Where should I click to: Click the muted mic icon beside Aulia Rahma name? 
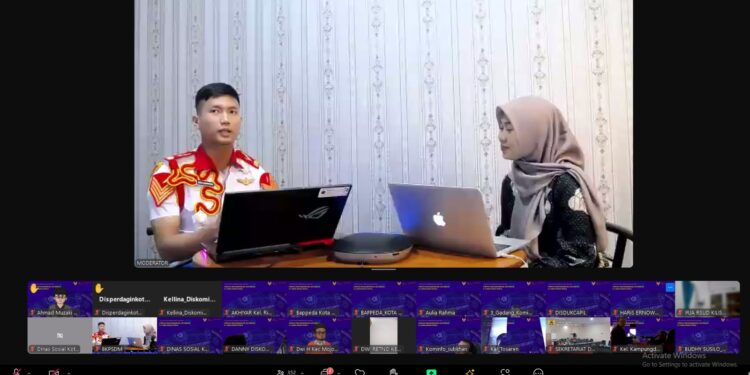[421, 313]
